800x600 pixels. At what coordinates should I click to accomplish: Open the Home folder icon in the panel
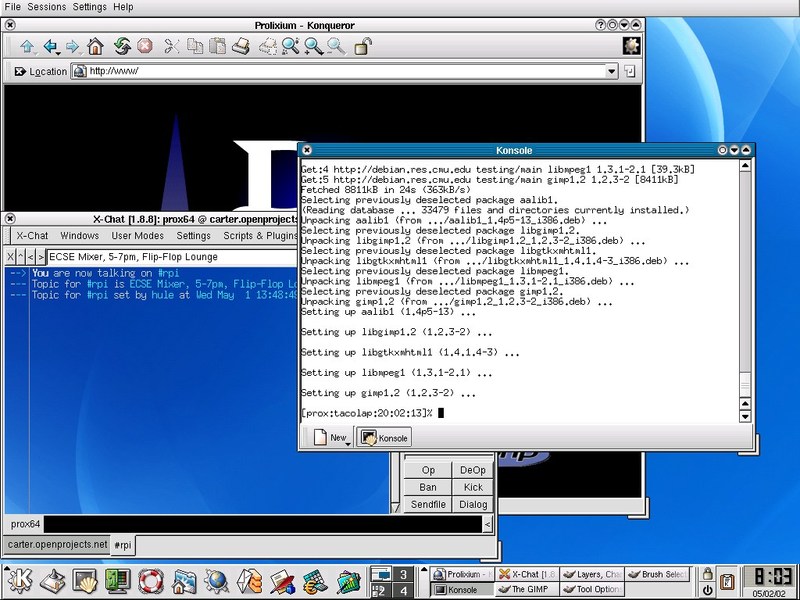184,581
